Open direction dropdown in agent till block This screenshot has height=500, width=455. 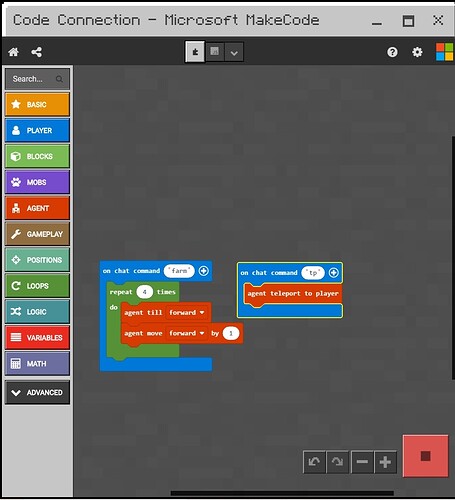point(187,313)
